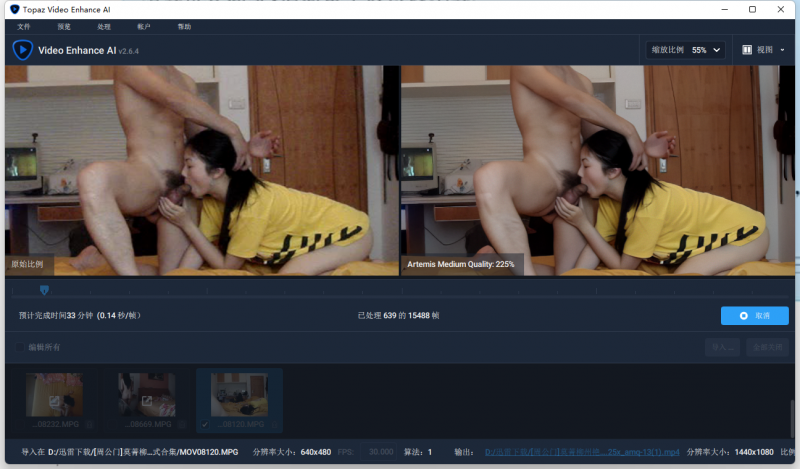
Task: Uncheck the checkbox on 08120.MPG thumbnail
Action: point(205,424)
